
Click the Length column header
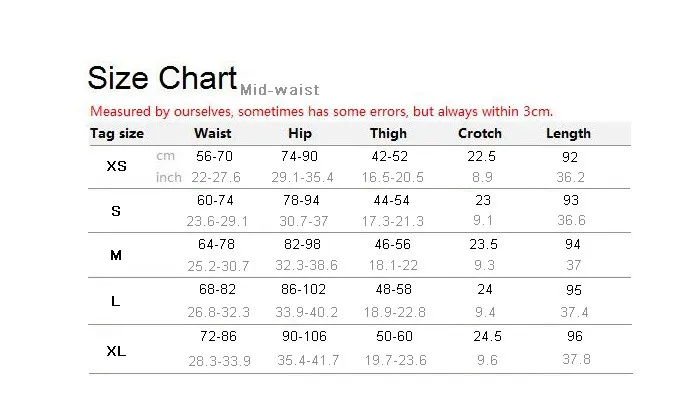568,134
